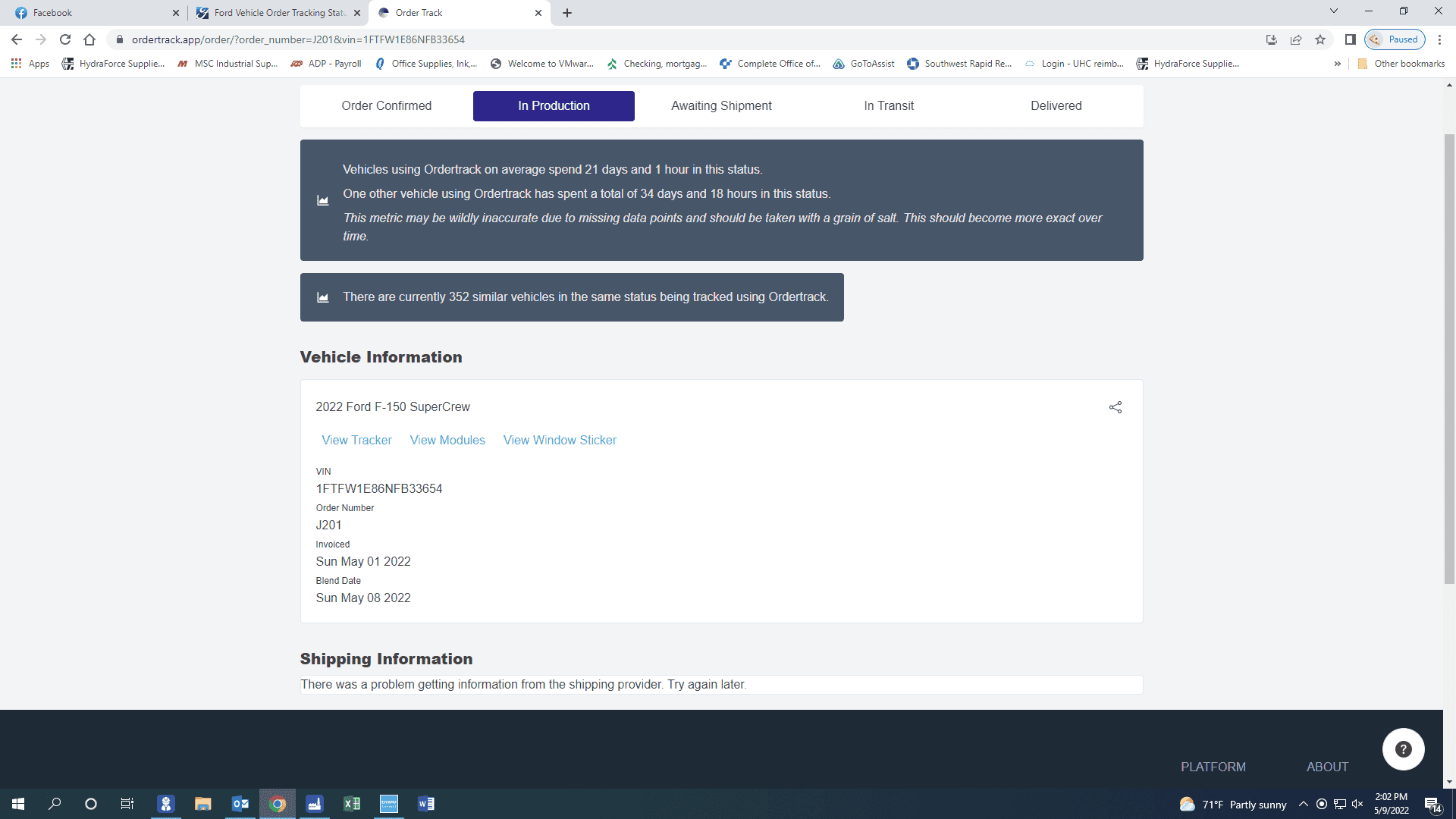The image size is (1456, 819).
Task: Select the Order Confirmed status step
Action: coord(387,106)
